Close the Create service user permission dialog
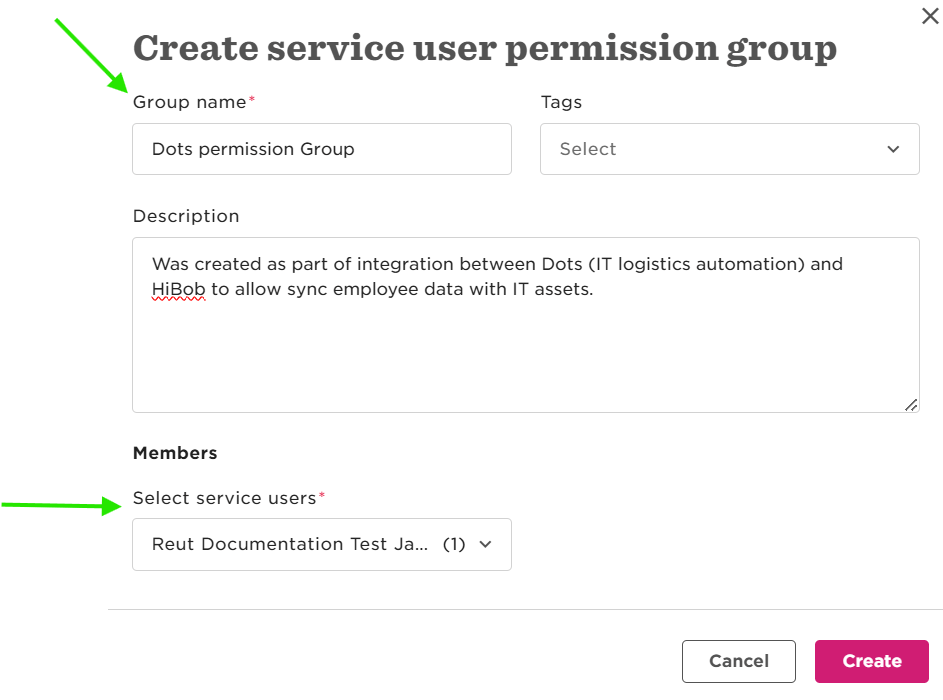The height and width of the screenshot is (700, 943). [930, 16]
